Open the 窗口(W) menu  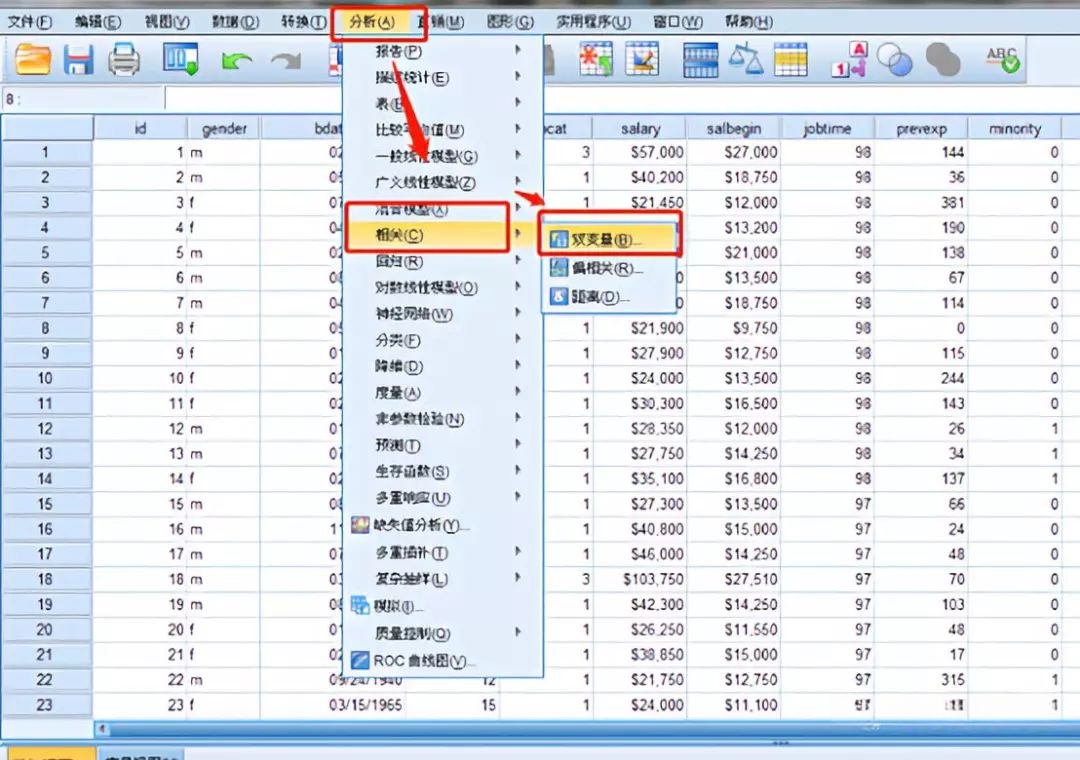[x=678, y=22]
